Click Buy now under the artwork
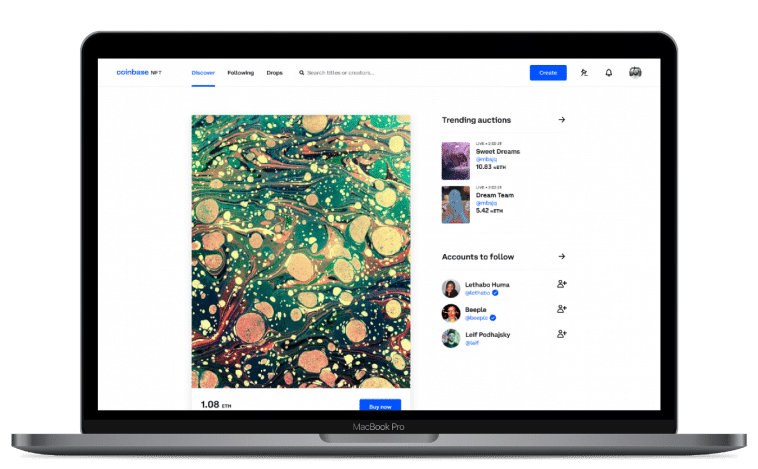This screenshot has height=469, width=758. pos(380,405)
